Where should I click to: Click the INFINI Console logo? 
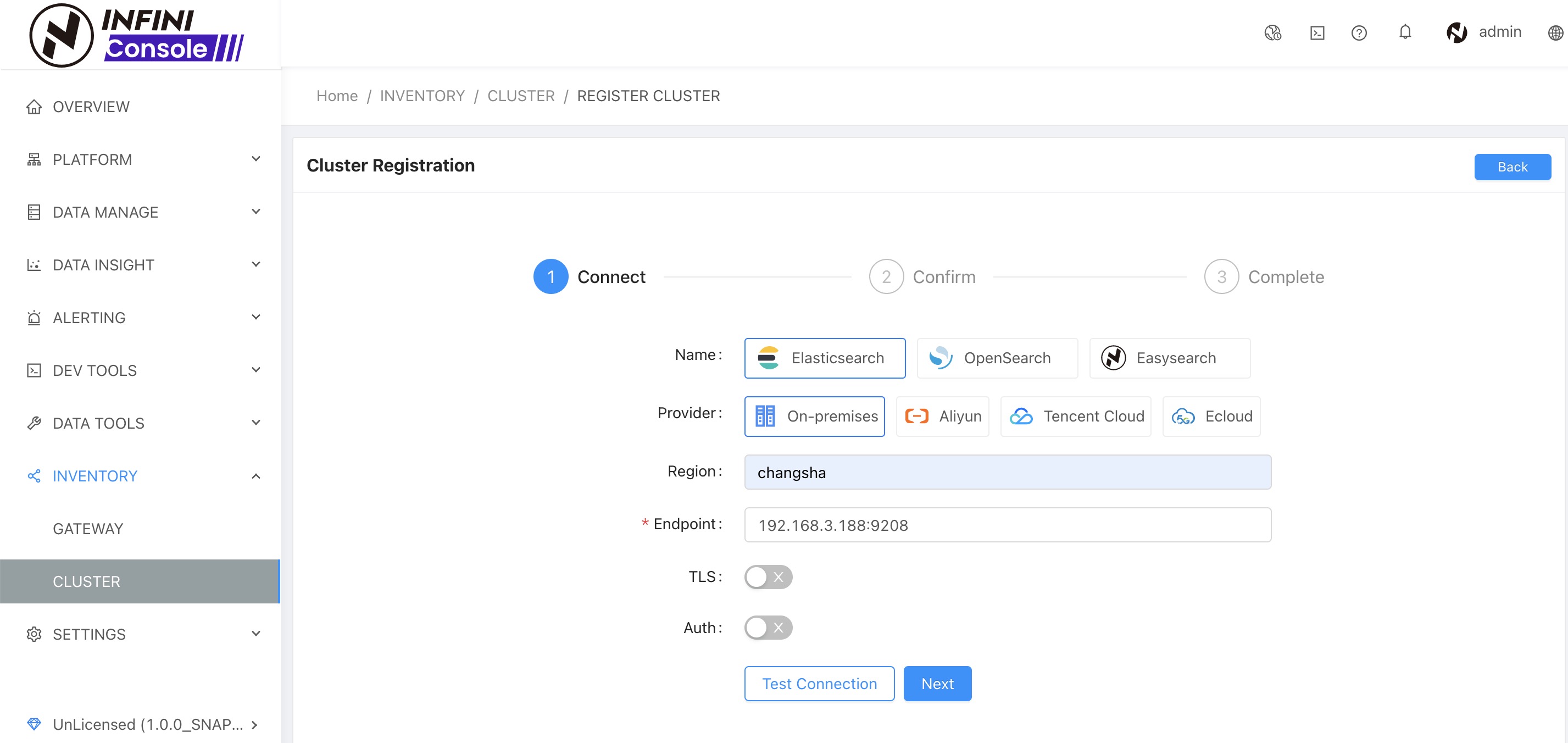(136, 35)
